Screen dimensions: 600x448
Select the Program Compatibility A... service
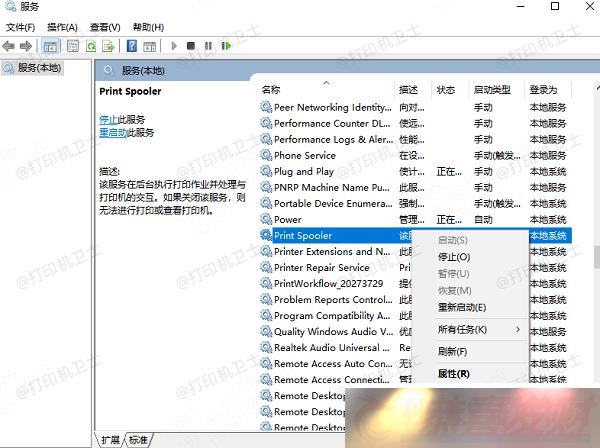[332, 316]
